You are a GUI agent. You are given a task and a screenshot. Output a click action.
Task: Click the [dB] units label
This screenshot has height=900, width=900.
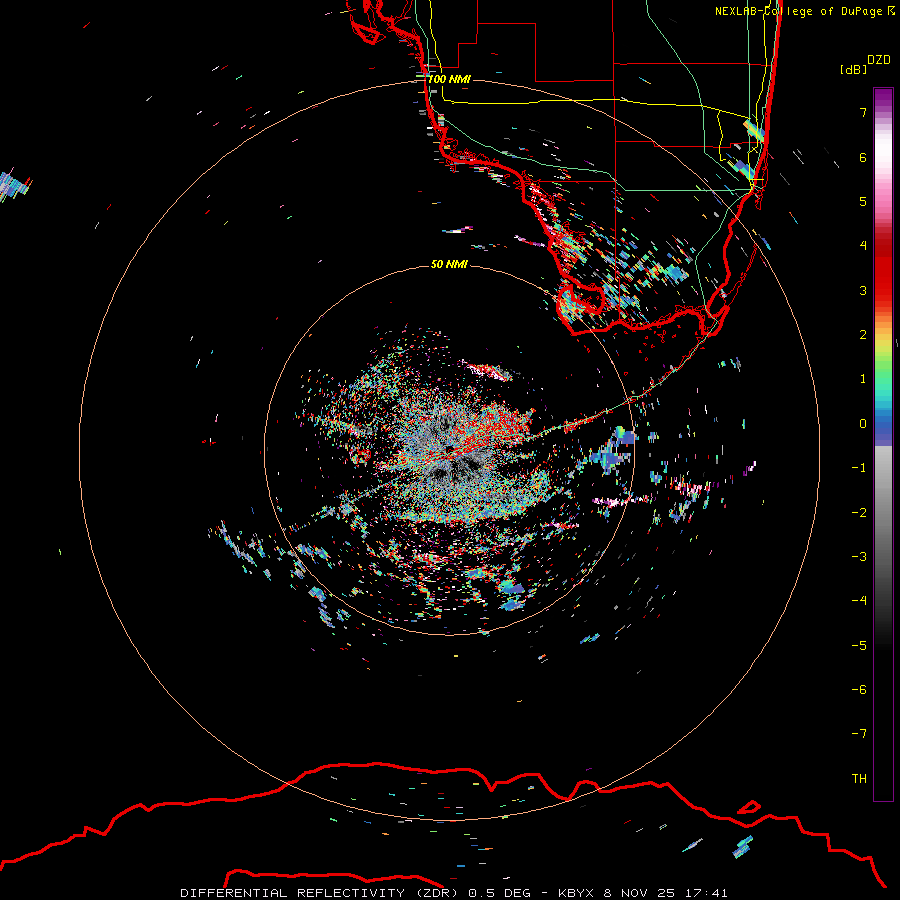coord(853,70)
